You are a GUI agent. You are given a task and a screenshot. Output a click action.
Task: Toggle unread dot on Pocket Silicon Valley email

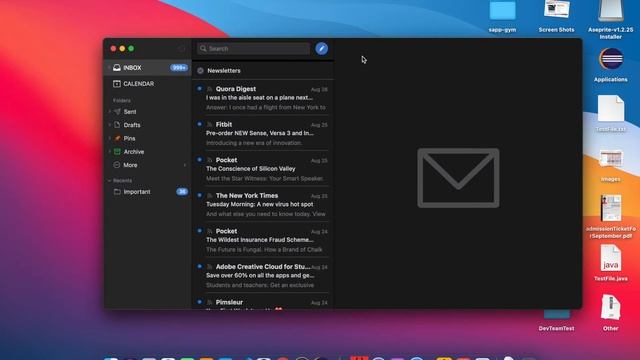click(200, 160)
